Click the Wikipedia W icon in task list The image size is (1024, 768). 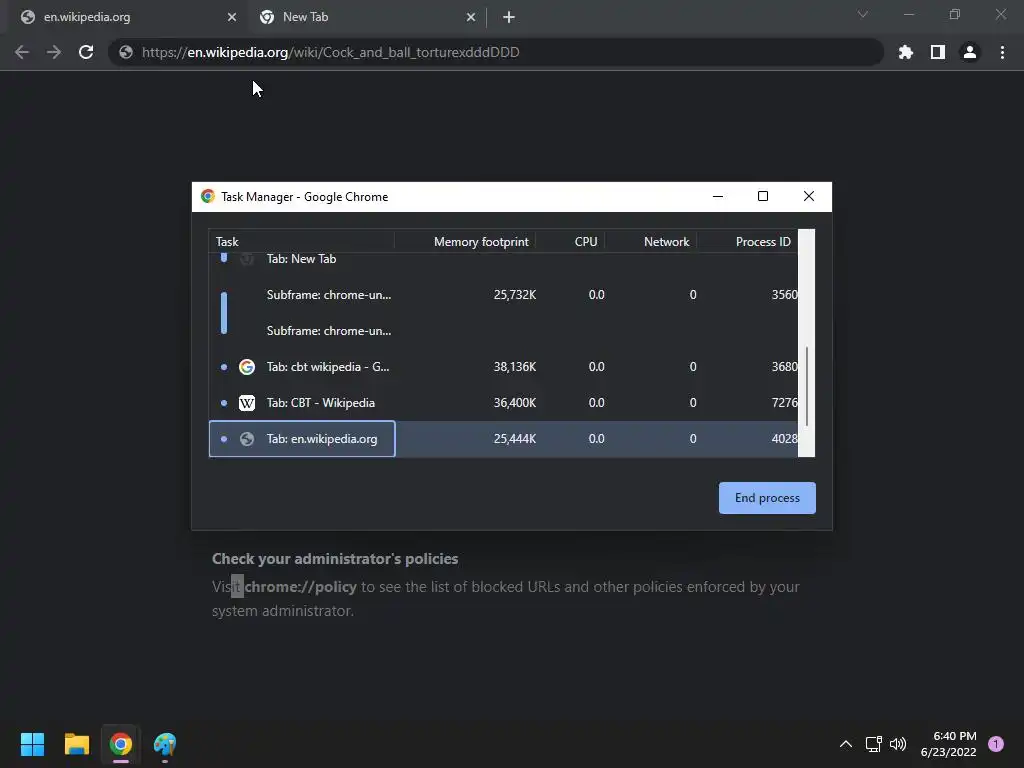[x=247, y=402]
